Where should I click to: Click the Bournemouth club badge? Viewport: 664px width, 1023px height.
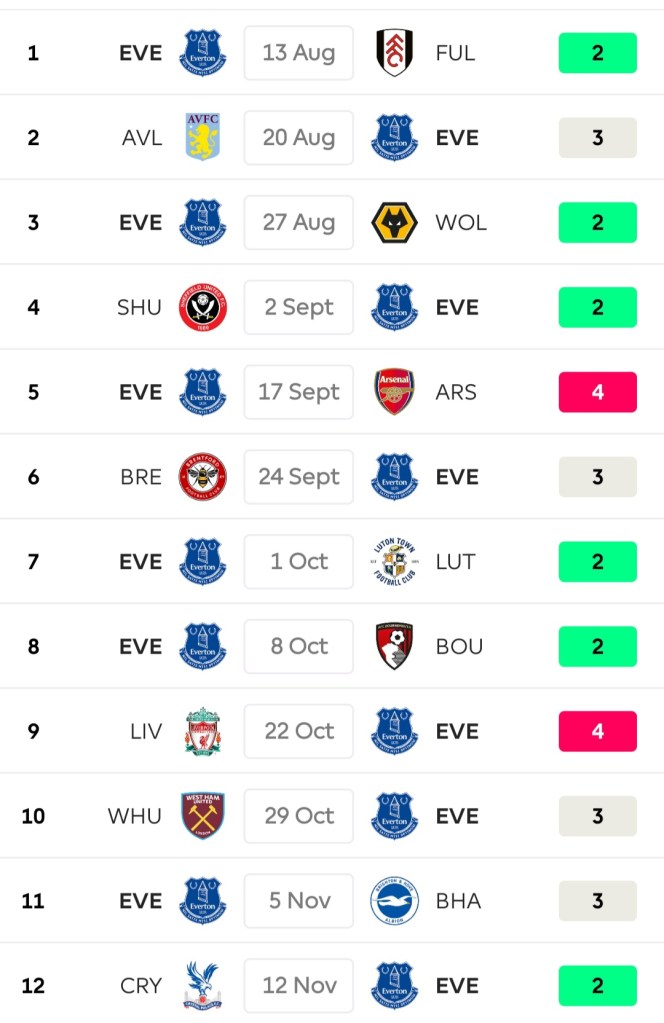394,647
